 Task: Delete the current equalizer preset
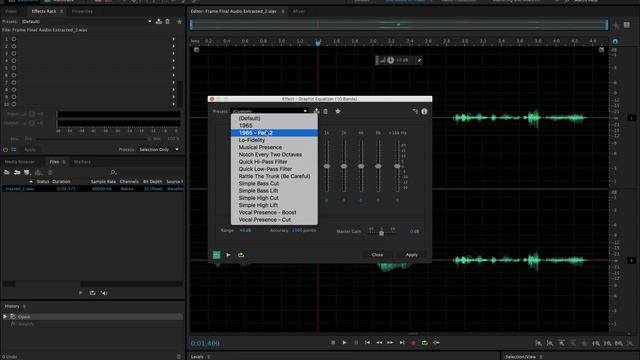[325, 111]
